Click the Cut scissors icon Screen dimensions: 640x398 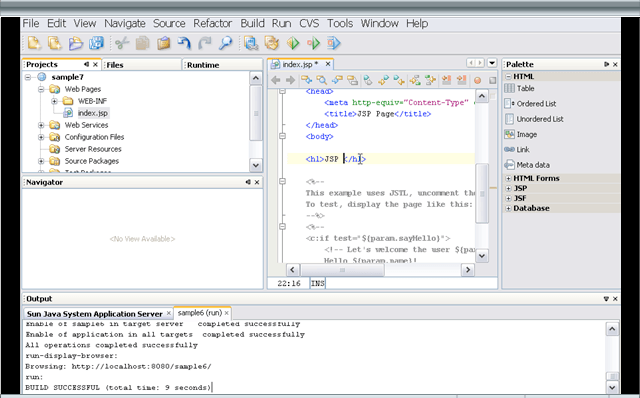click(x=122, y=43)
